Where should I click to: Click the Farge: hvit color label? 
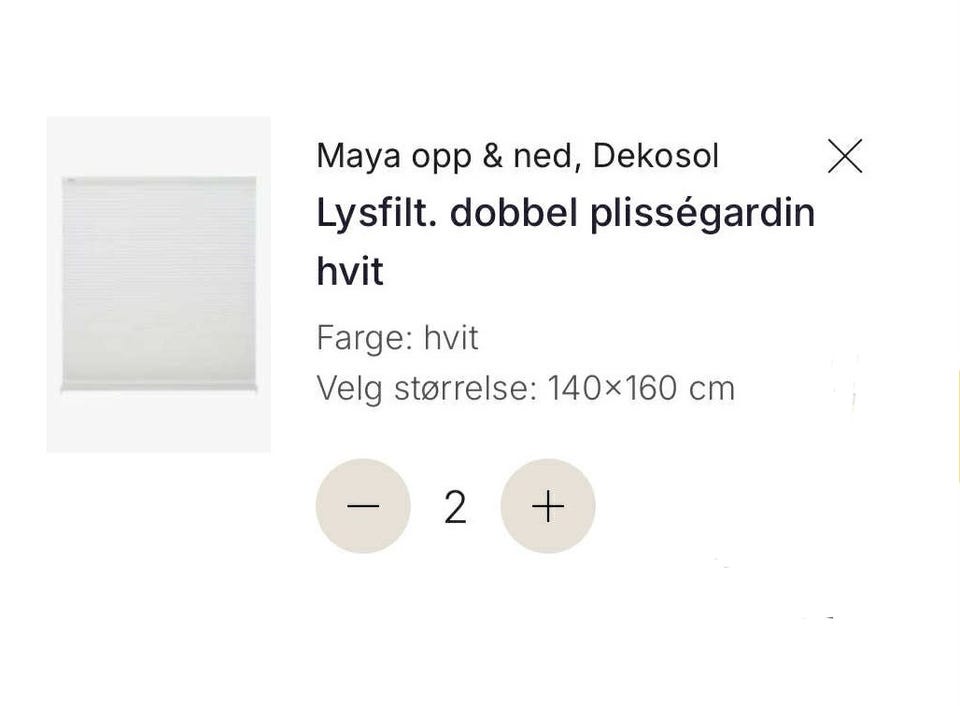397,338
